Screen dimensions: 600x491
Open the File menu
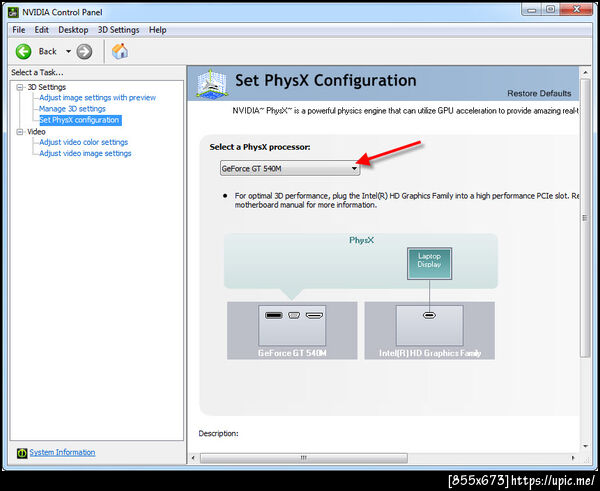pos(19,30)
